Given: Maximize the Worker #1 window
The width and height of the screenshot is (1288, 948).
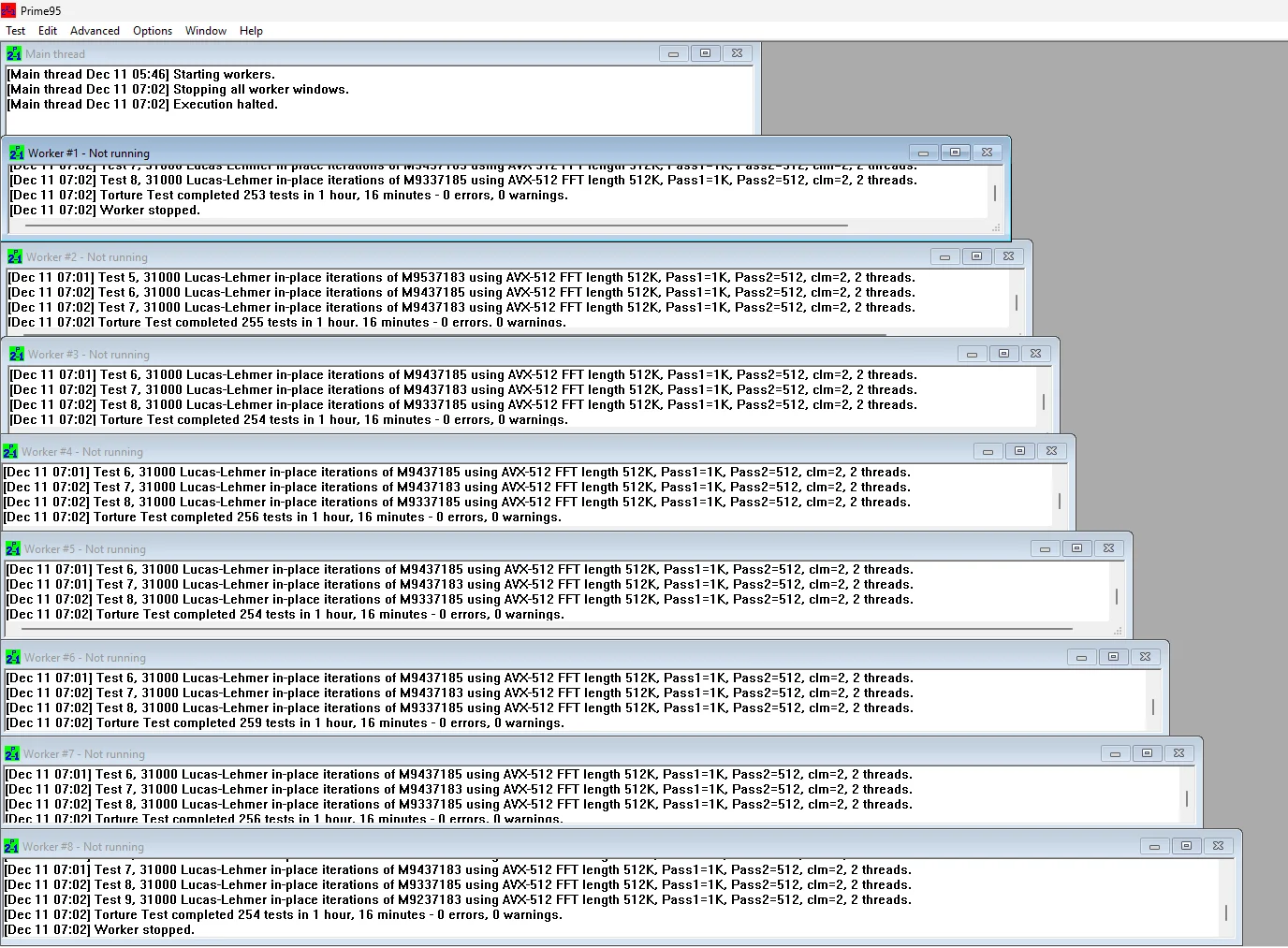Looking at the screenshot, I should (x=955, y=153).
